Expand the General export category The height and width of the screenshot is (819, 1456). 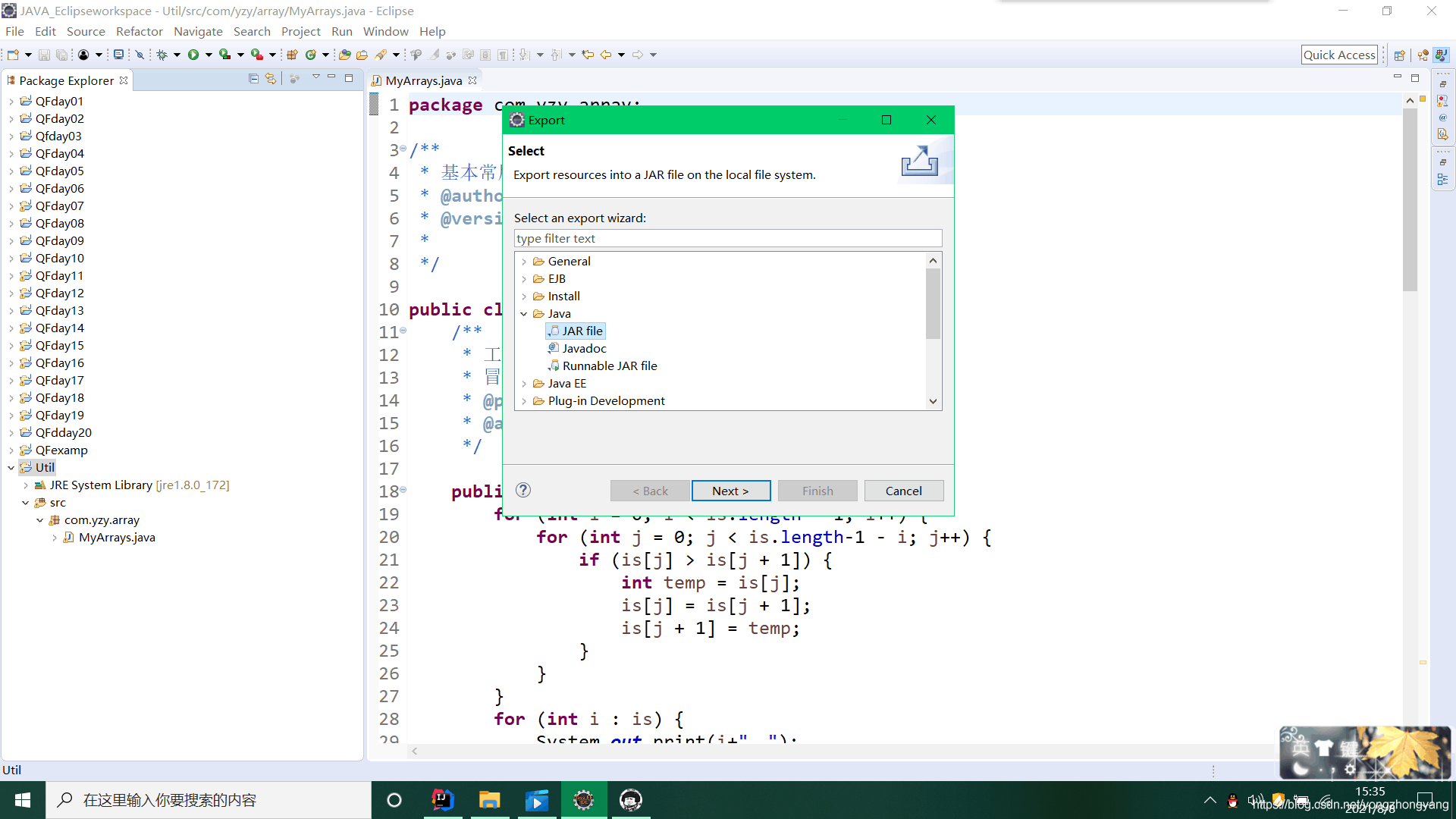pyautogui.click(x=524, y=262)
